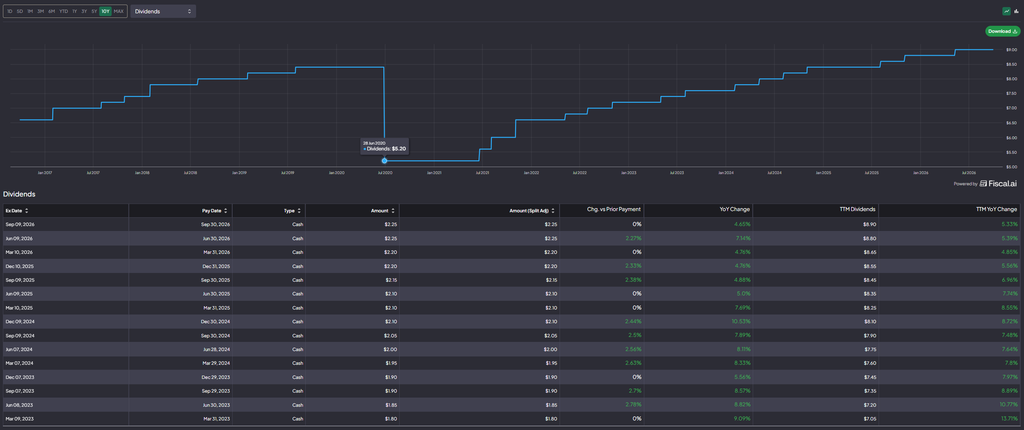Click the 2.78% change vs prior value

tap(635, 405)
